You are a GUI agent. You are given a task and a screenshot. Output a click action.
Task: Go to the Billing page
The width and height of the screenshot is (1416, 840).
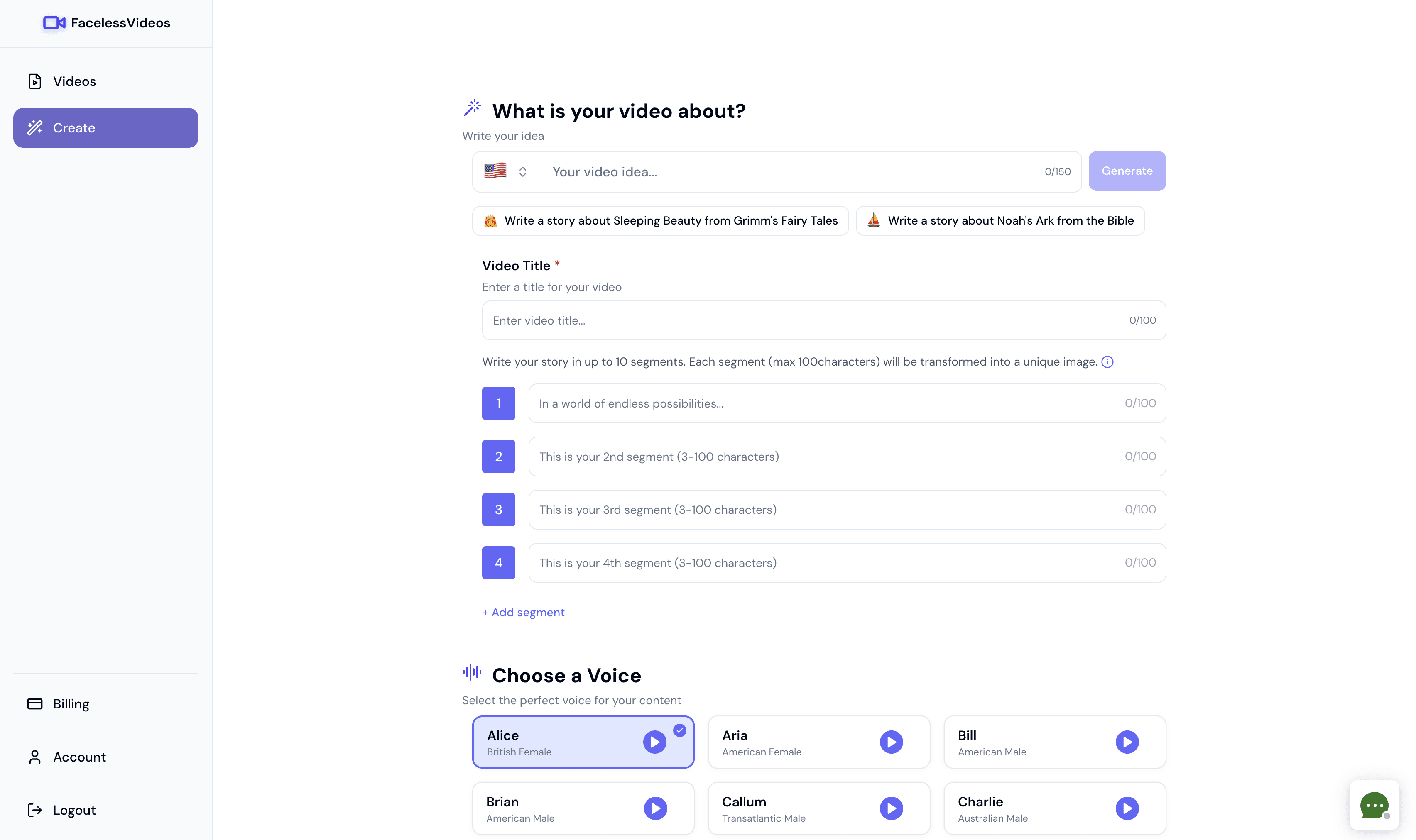tap(71, 703)
